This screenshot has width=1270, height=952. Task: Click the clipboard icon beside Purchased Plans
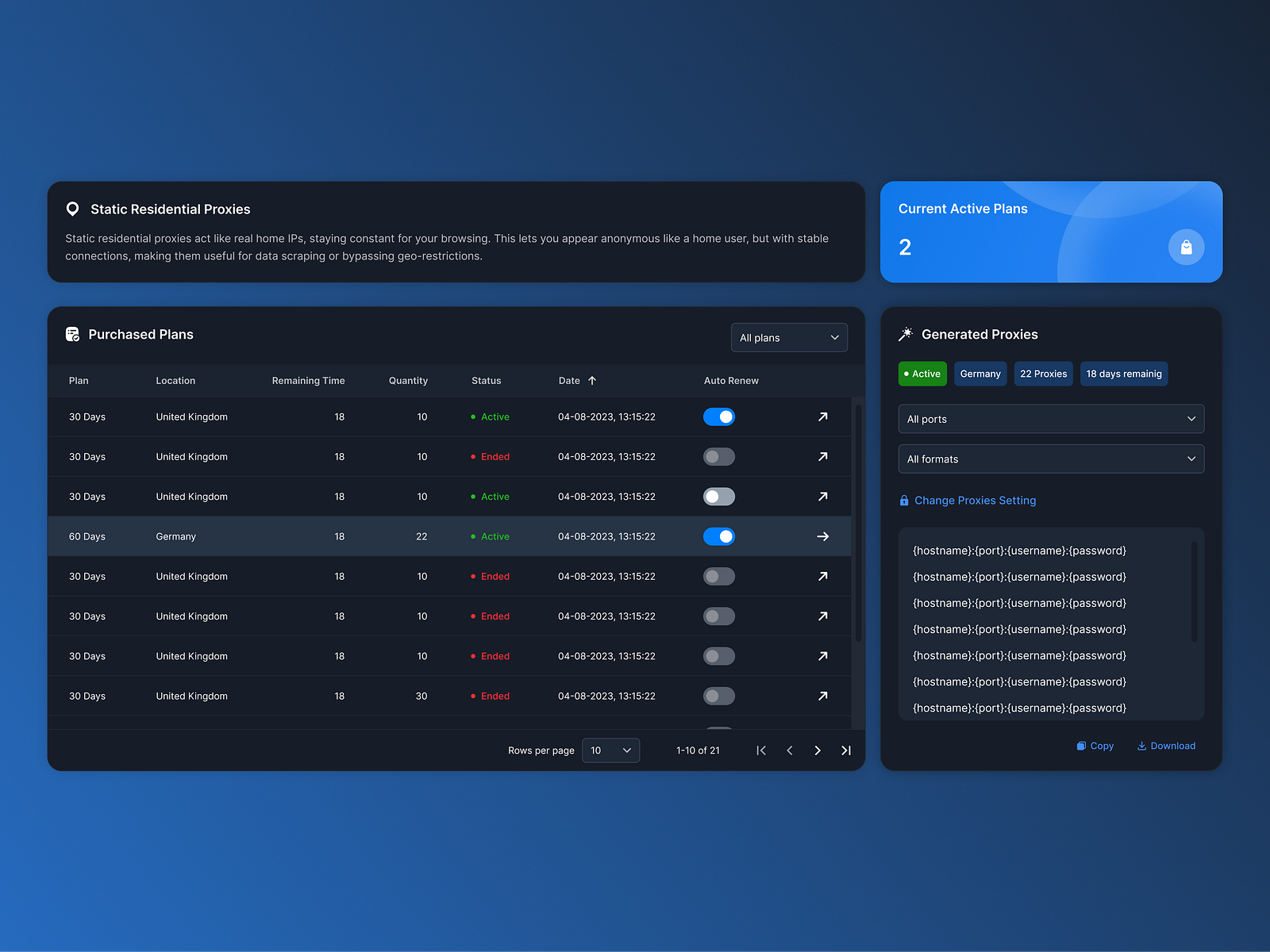72,334
